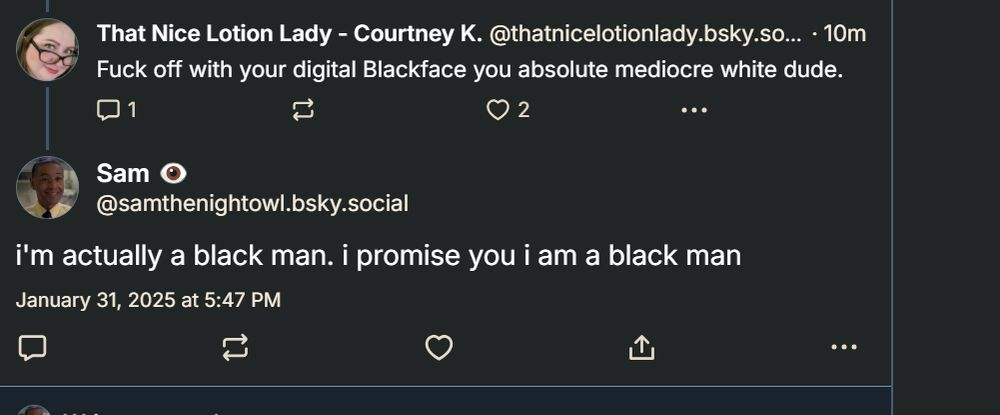Click the partially visible avatar below Sam's post
Viewport: 1000px width, 415px height.
35,410
